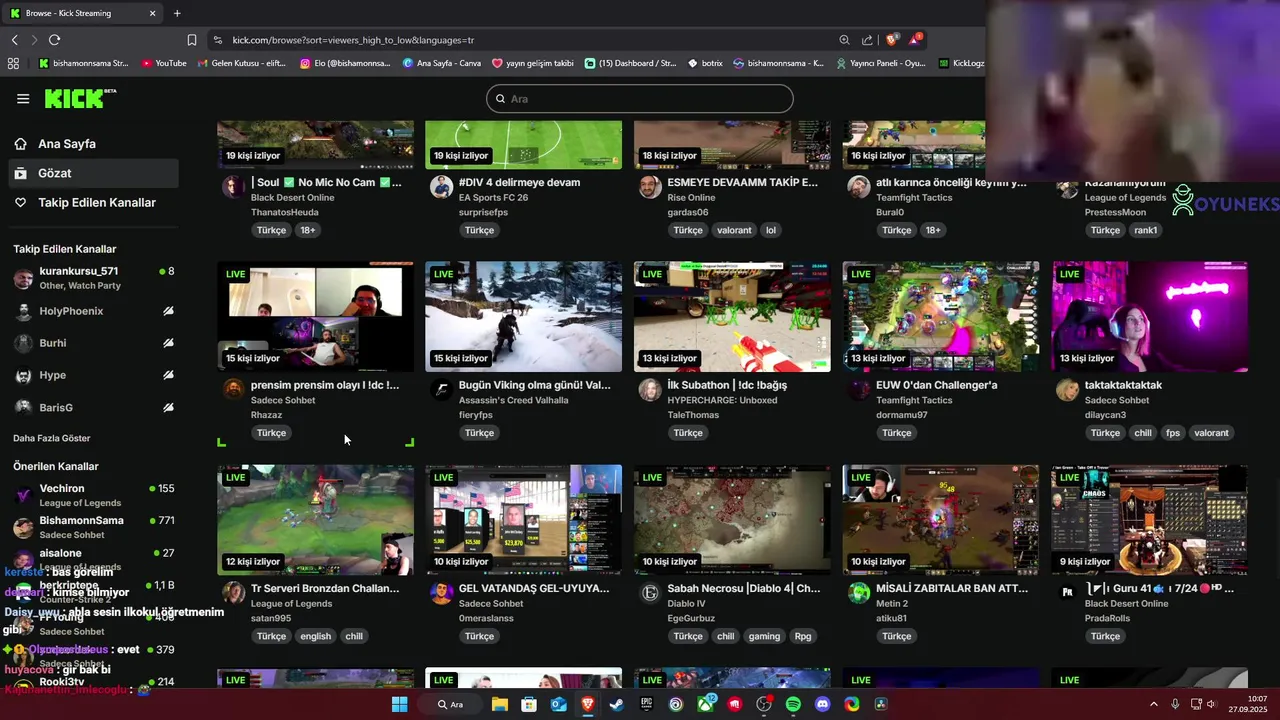Click the valorant tag under gardas06
Screen dimensions: 1280x720
(x=734, y=230)
